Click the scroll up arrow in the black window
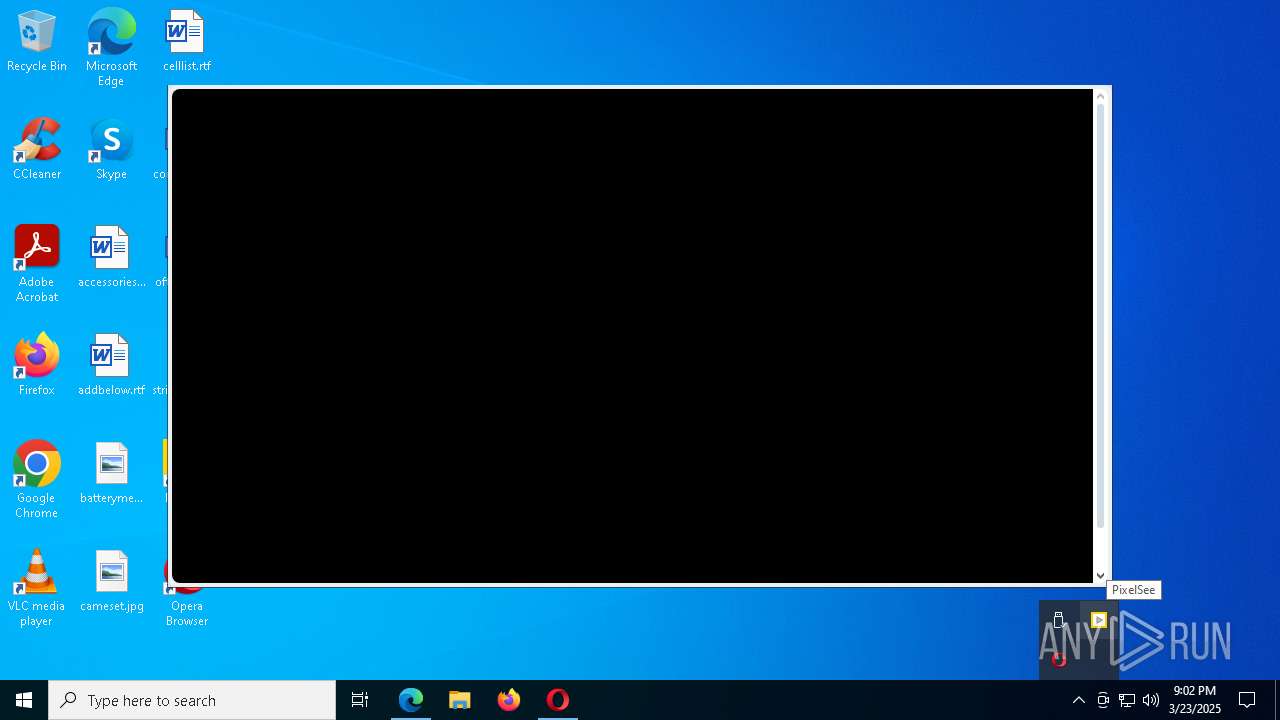Screen dimensions: 1280x720 point(1101,96)
